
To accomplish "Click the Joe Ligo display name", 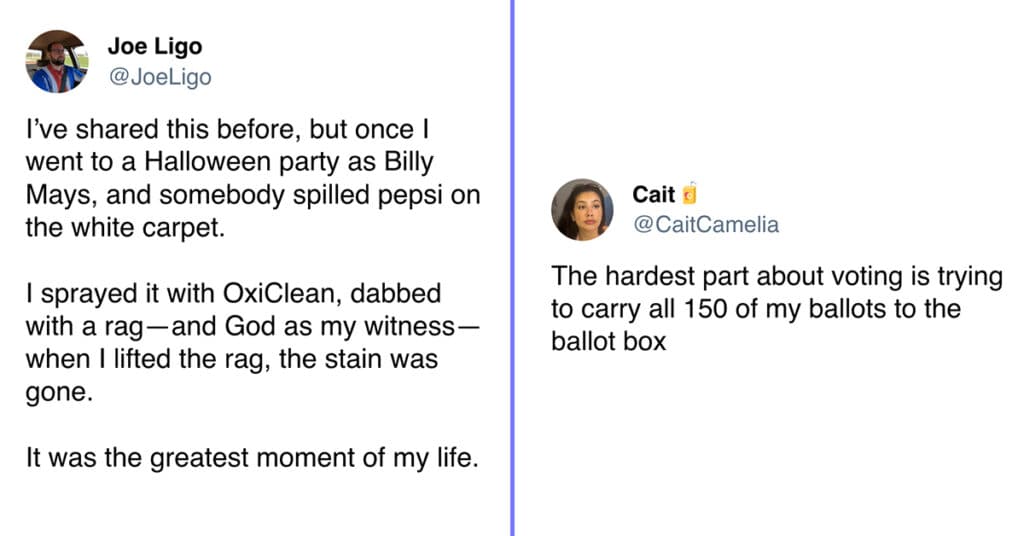I will (x=155, y=46).
